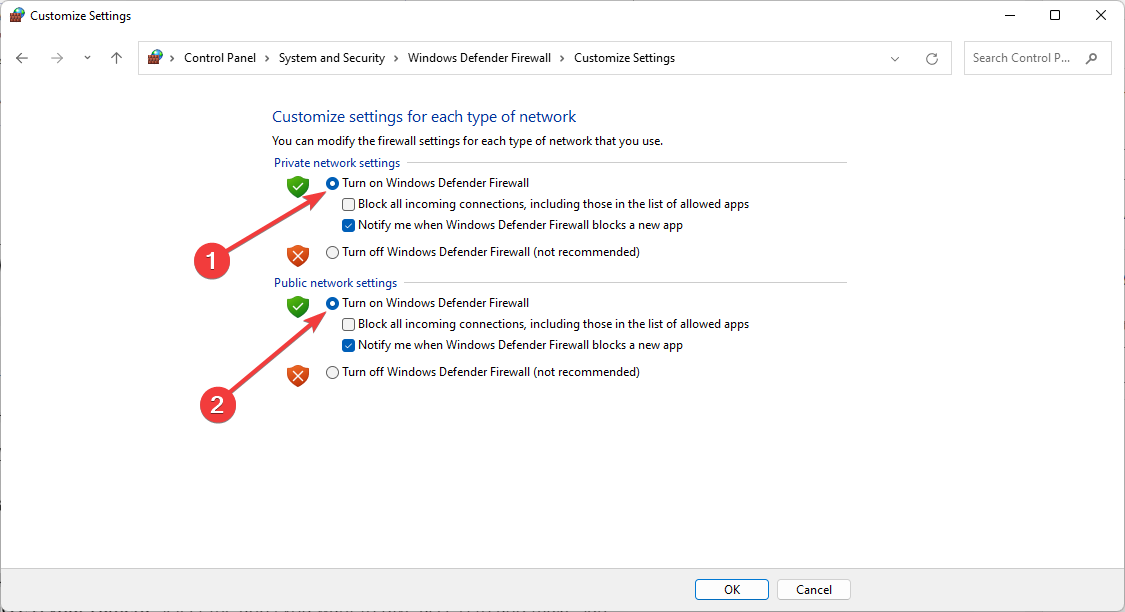Block all incoming connections for private network

point(348,204)
